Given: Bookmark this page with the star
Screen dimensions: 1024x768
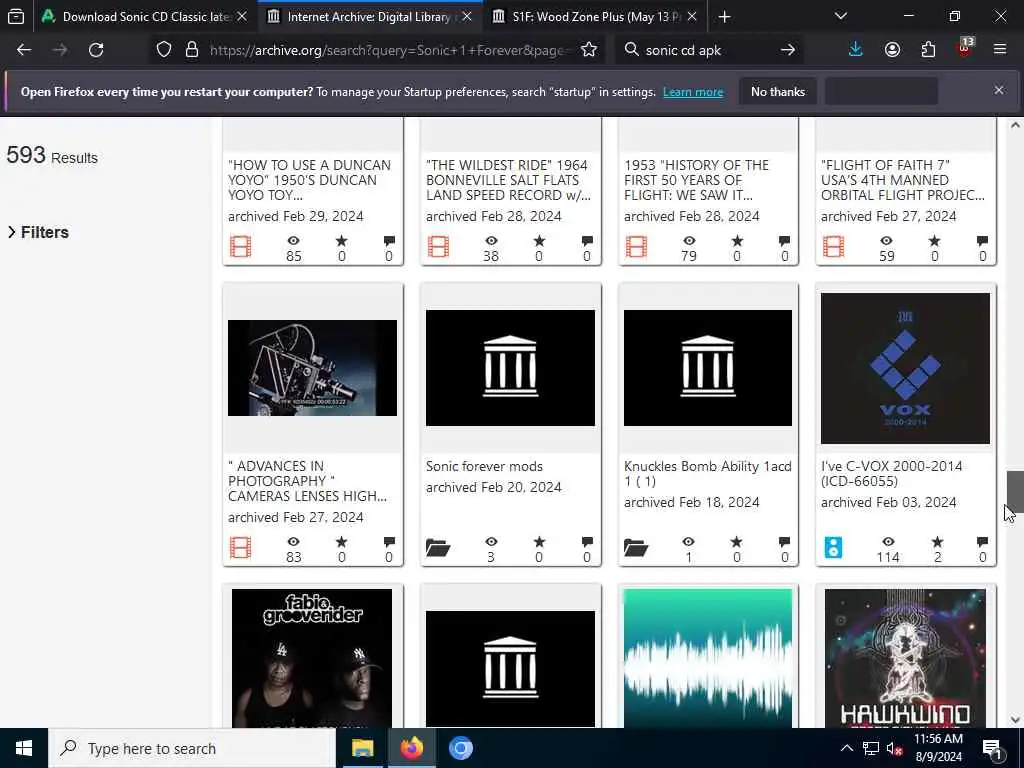Looking at the screenshot, I should point(589,50).
